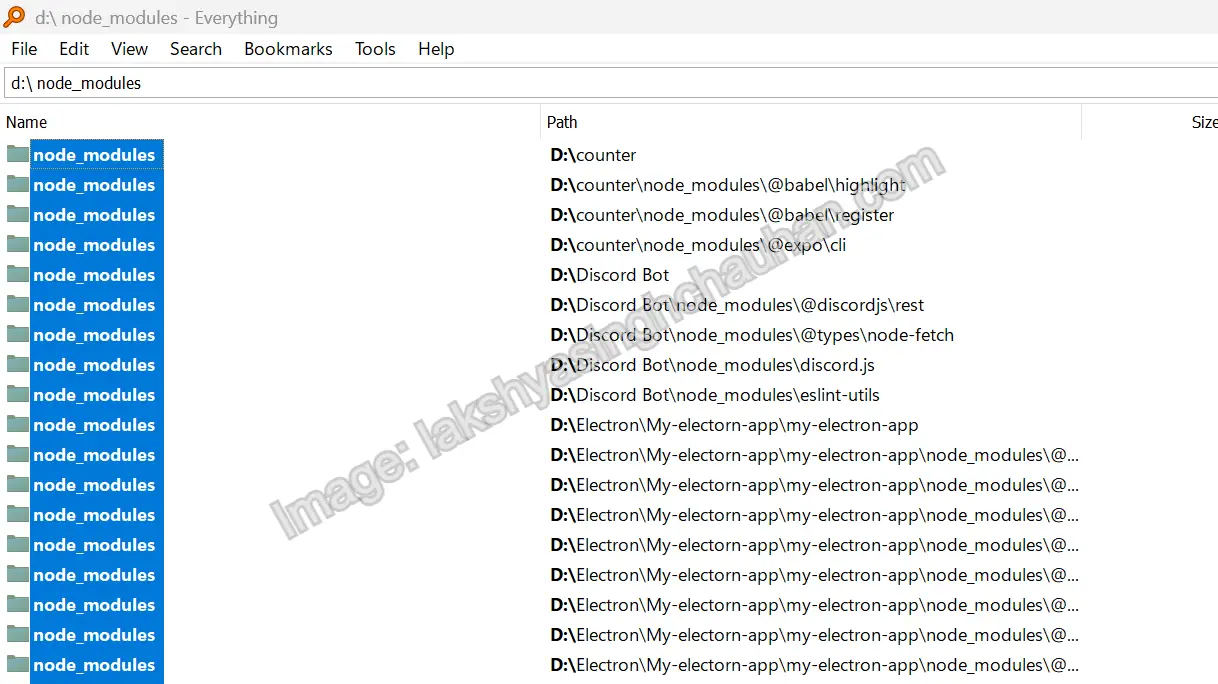Click folder icon for the @types\node-fetch row
The image size is (1218, 684).
18,334
